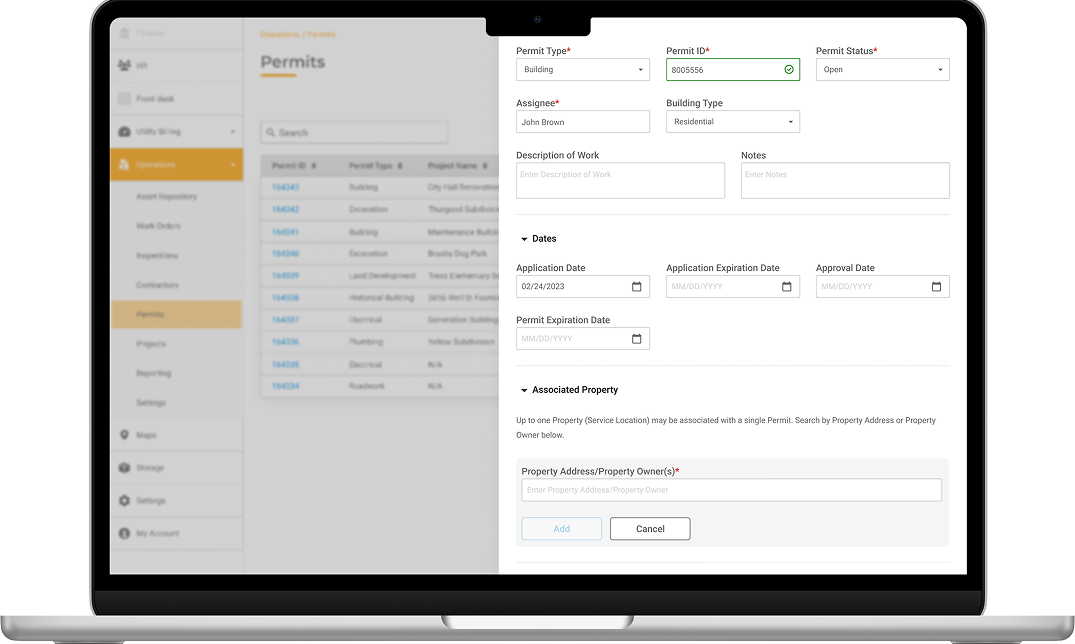Click 'Plumbing' permit type cell
The height and width of the screenshot is (644, 1075).
click(365, 342)
